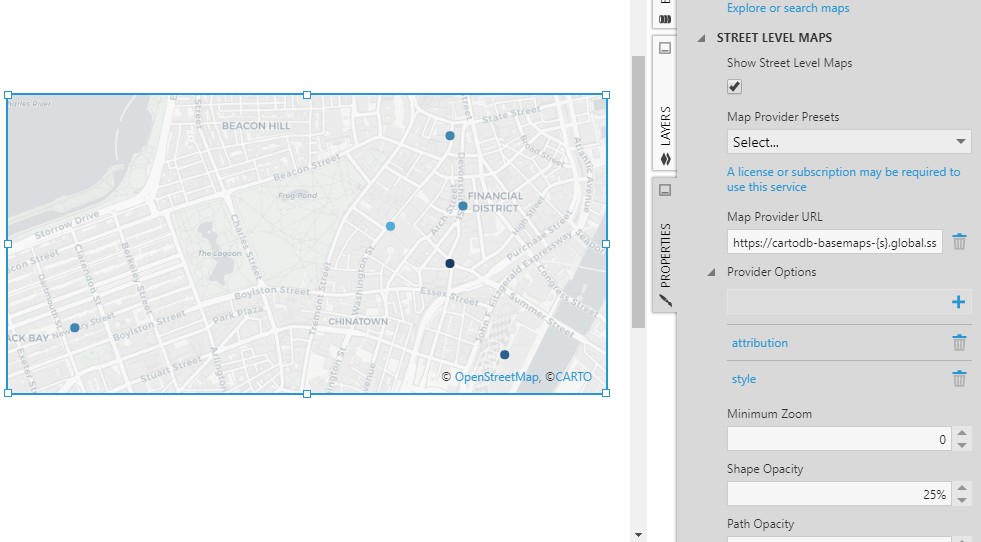Image resolution: width=981 pixels, height=542 pixels.
Task: Add a new provider option with plus icon
Action: coord(958,302)
